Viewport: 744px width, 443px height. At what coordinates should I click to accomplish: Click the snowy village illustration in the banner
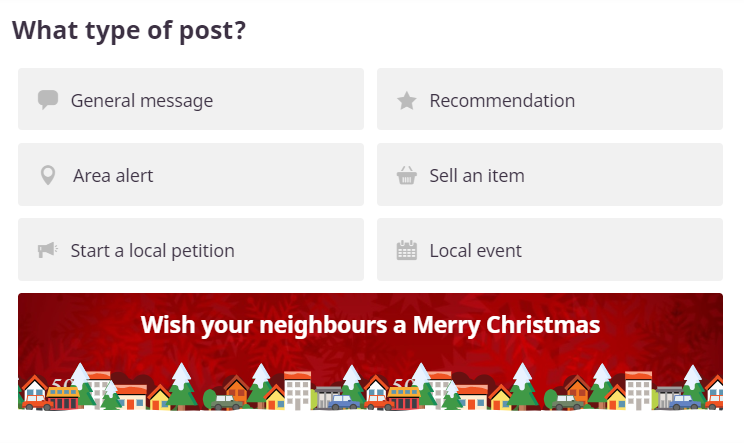(371, 387)
